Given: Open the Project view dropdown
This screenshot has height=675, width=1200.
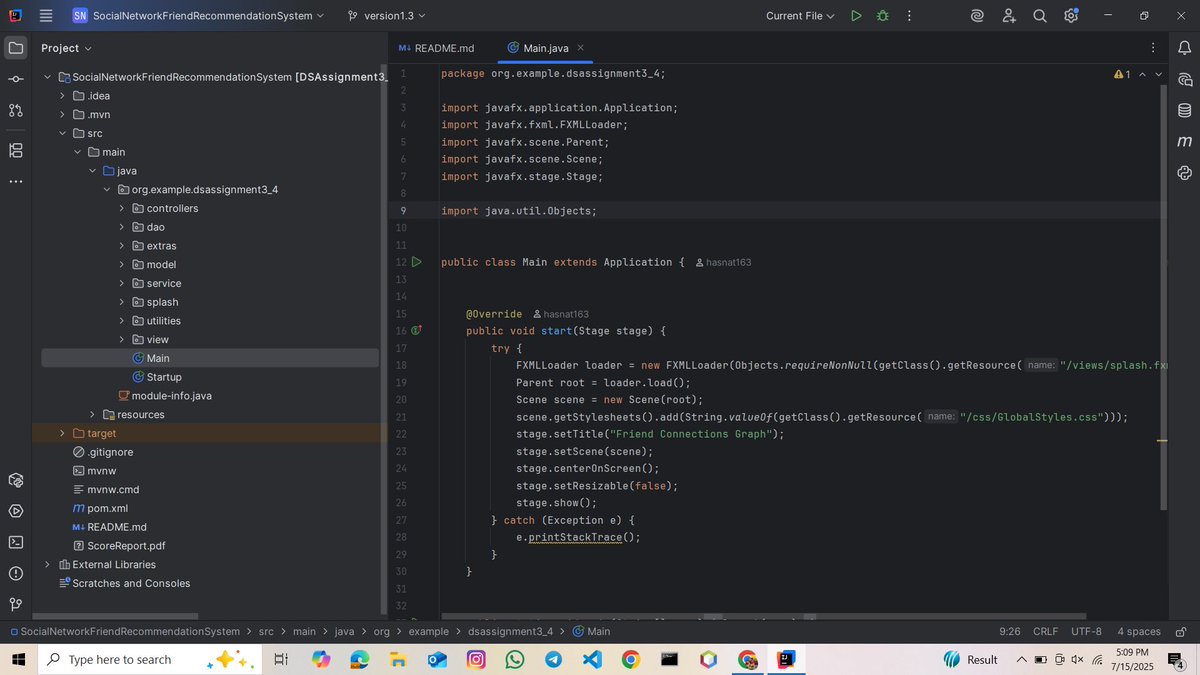Looking at the screenshot, I should [66, 48].
